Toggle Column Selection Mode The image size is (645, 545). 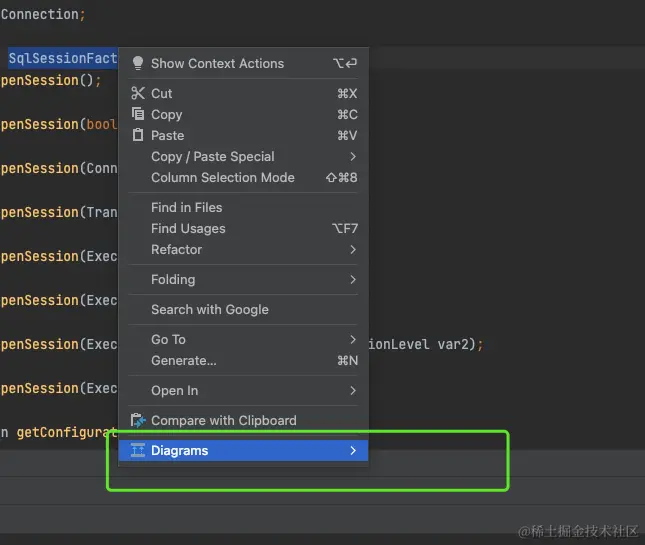(x=222, y=177)
